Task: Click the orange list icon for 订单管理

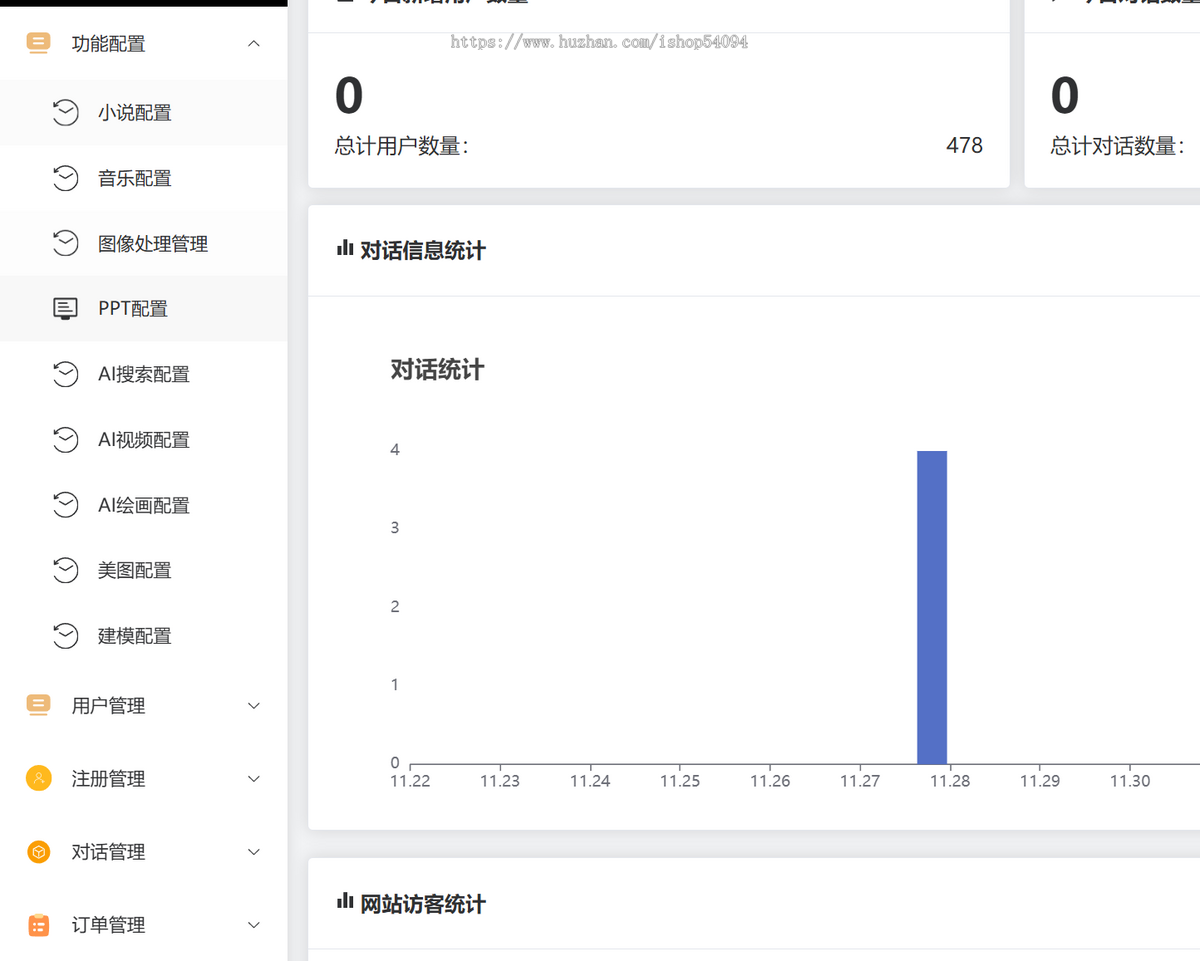Action: (38, 925)
